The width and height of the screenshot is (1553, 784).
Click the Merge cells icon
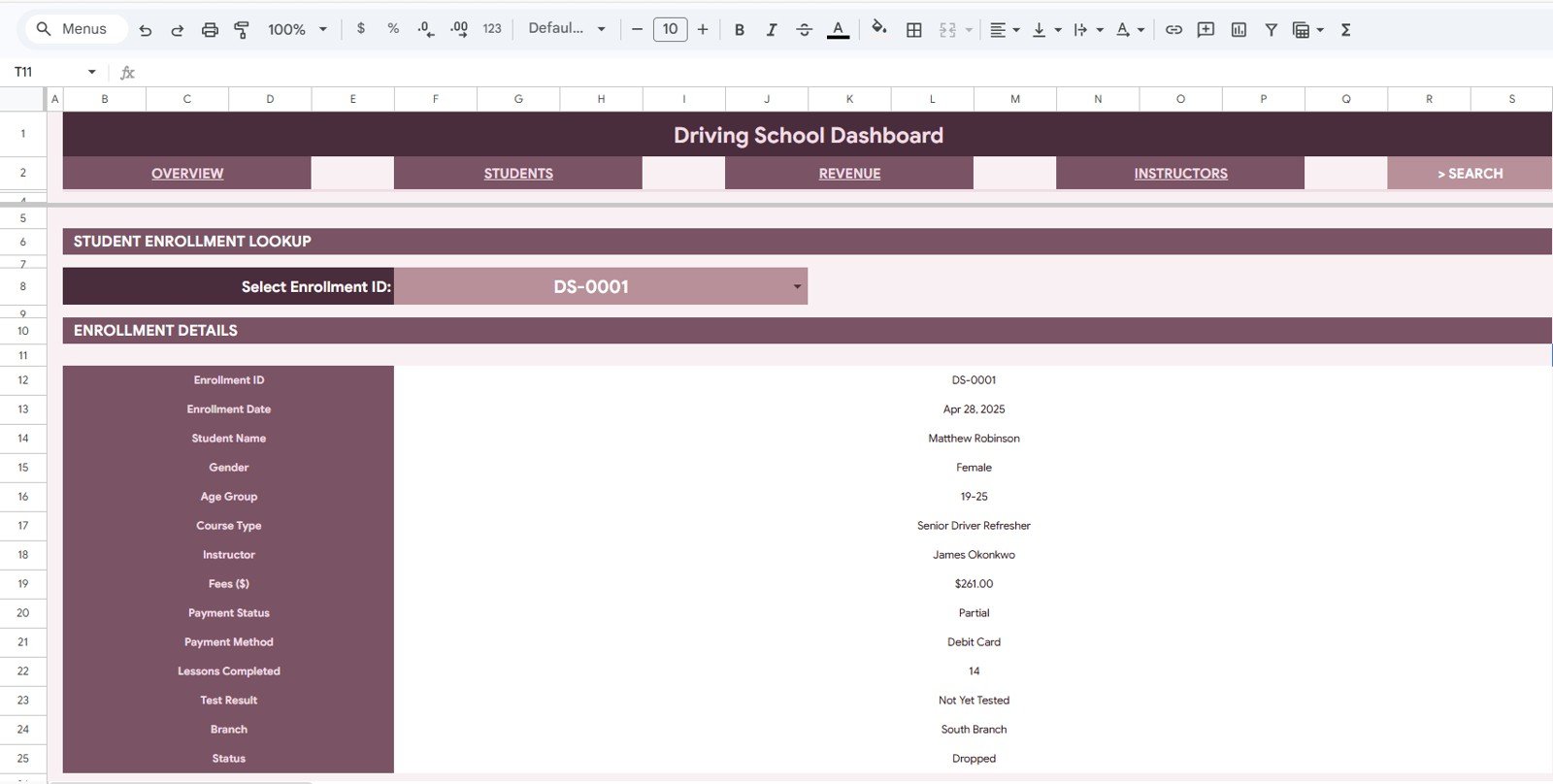point(947,30)
